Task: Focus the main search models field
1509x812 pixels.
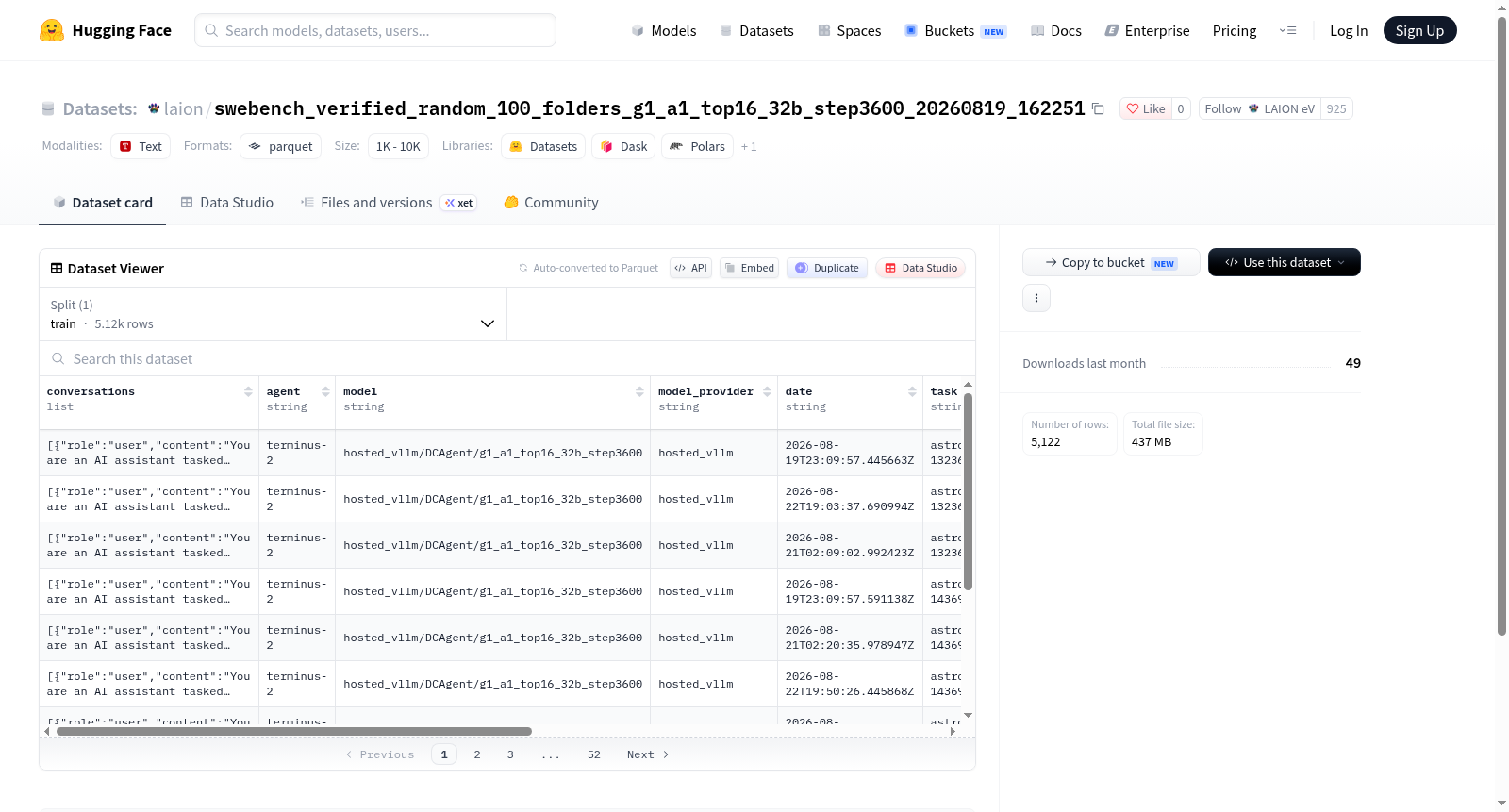Action: (x=375, y=30)
